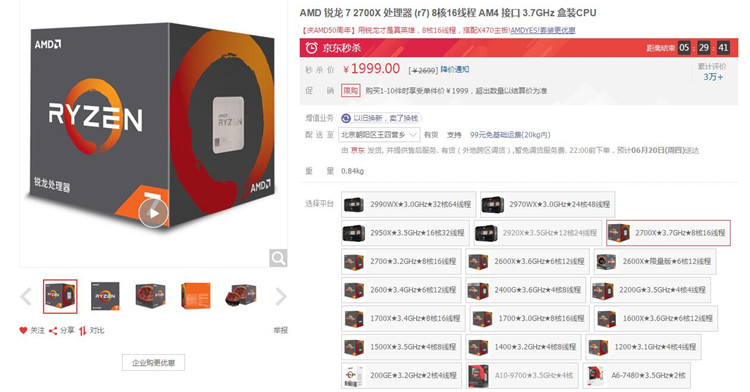750x392 pixels.
Task: Show next thumbnails with the right arrow
Action: click(x=281, y=296)
